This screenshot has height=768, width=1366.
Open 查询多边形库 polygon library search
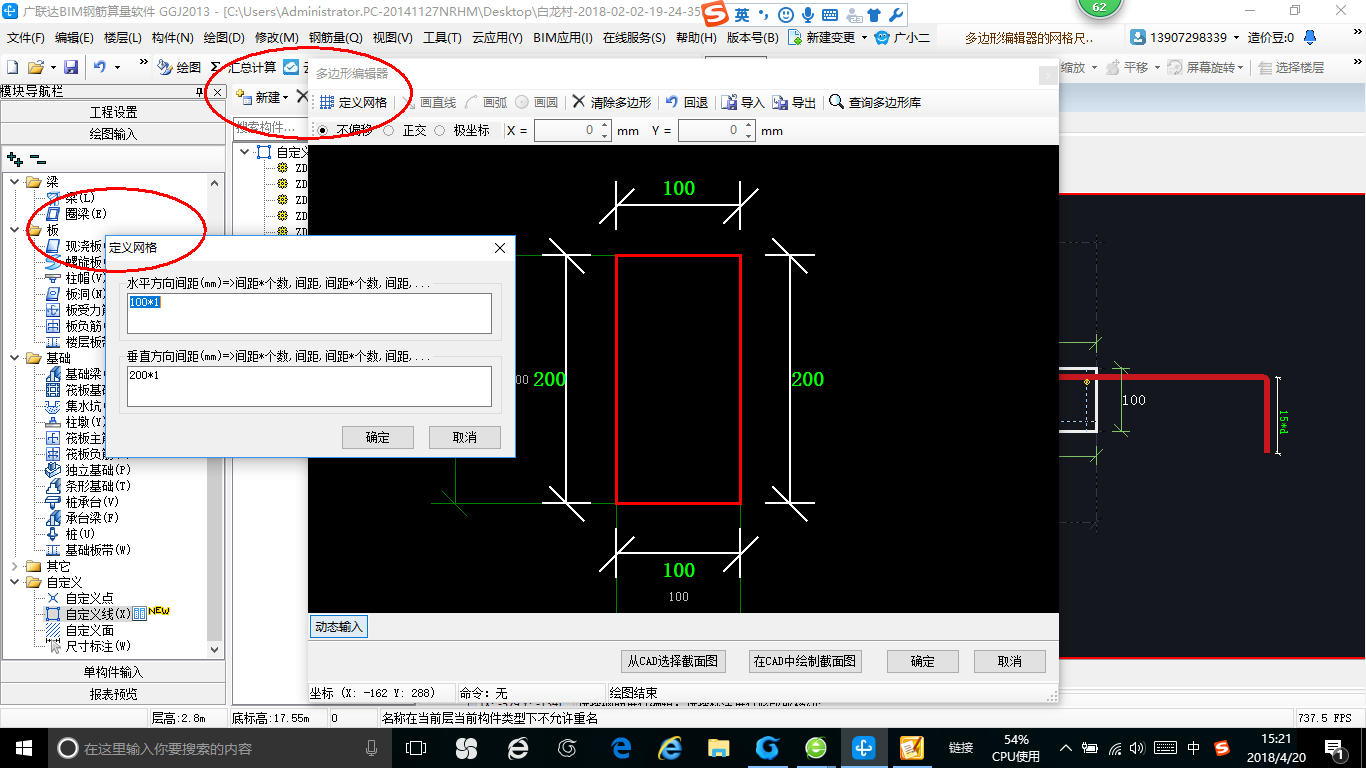click(x=875, y=102)
